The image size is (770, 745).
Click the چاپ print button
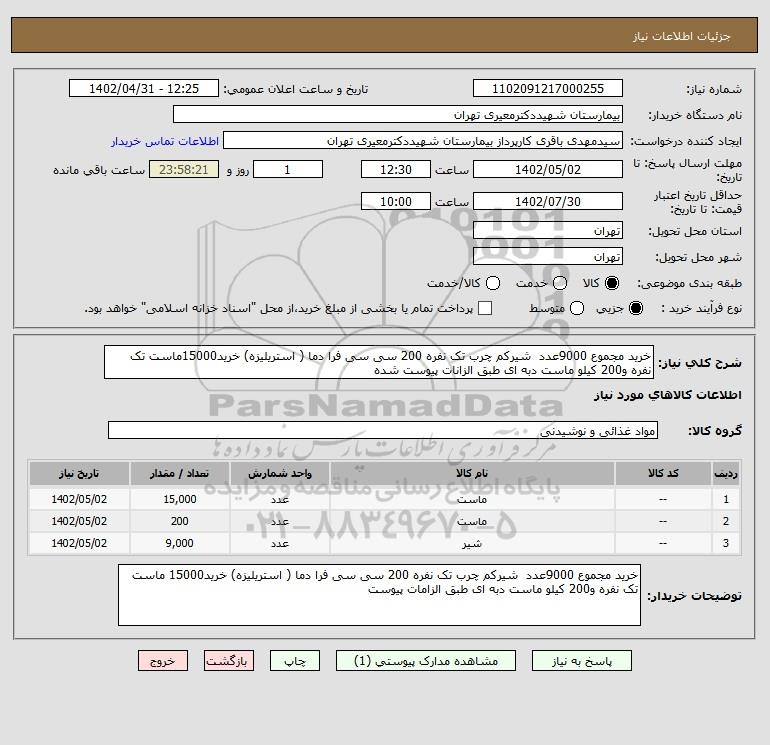[295, 661]
